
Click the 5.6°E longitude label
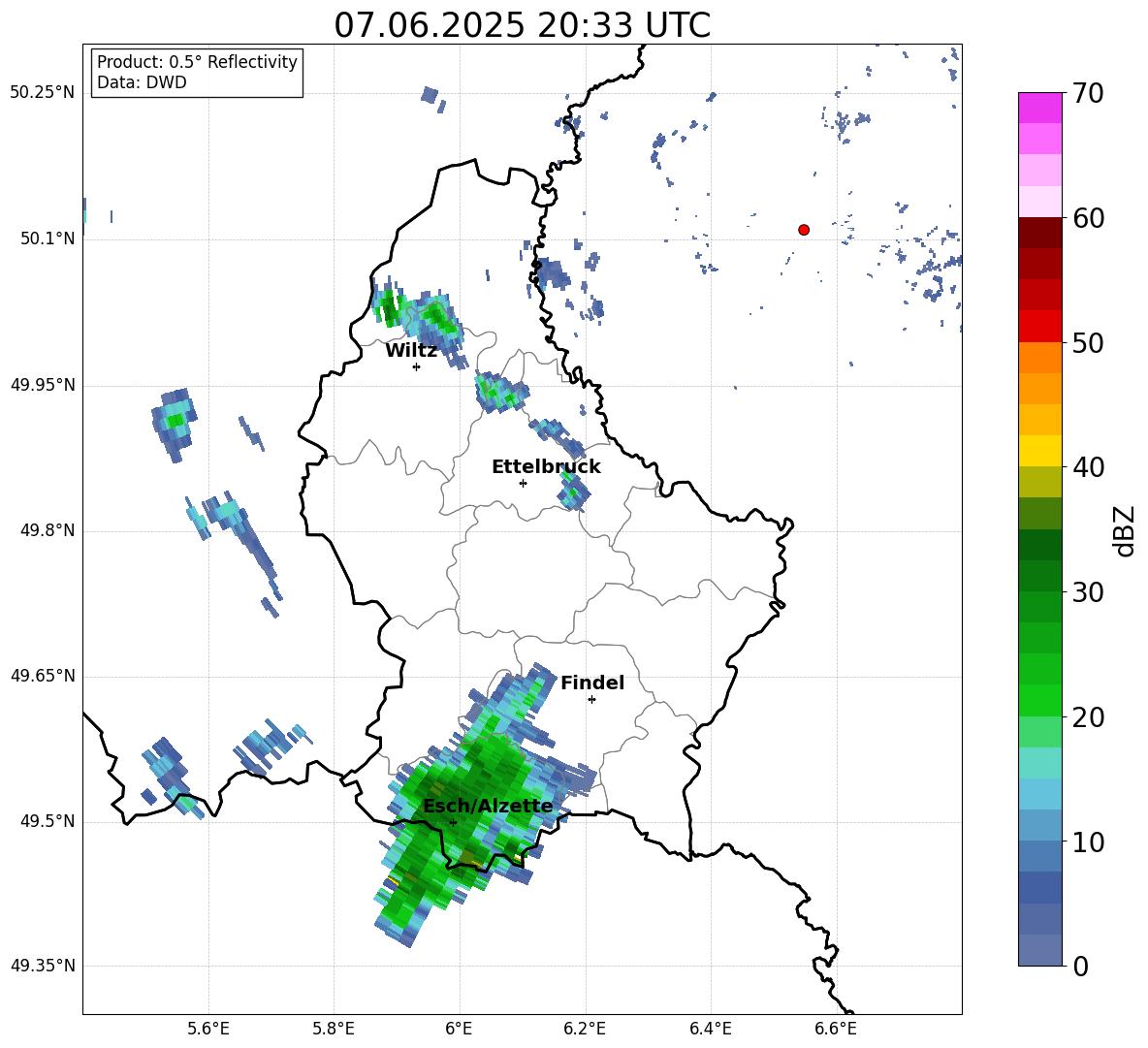point(208,1029)
